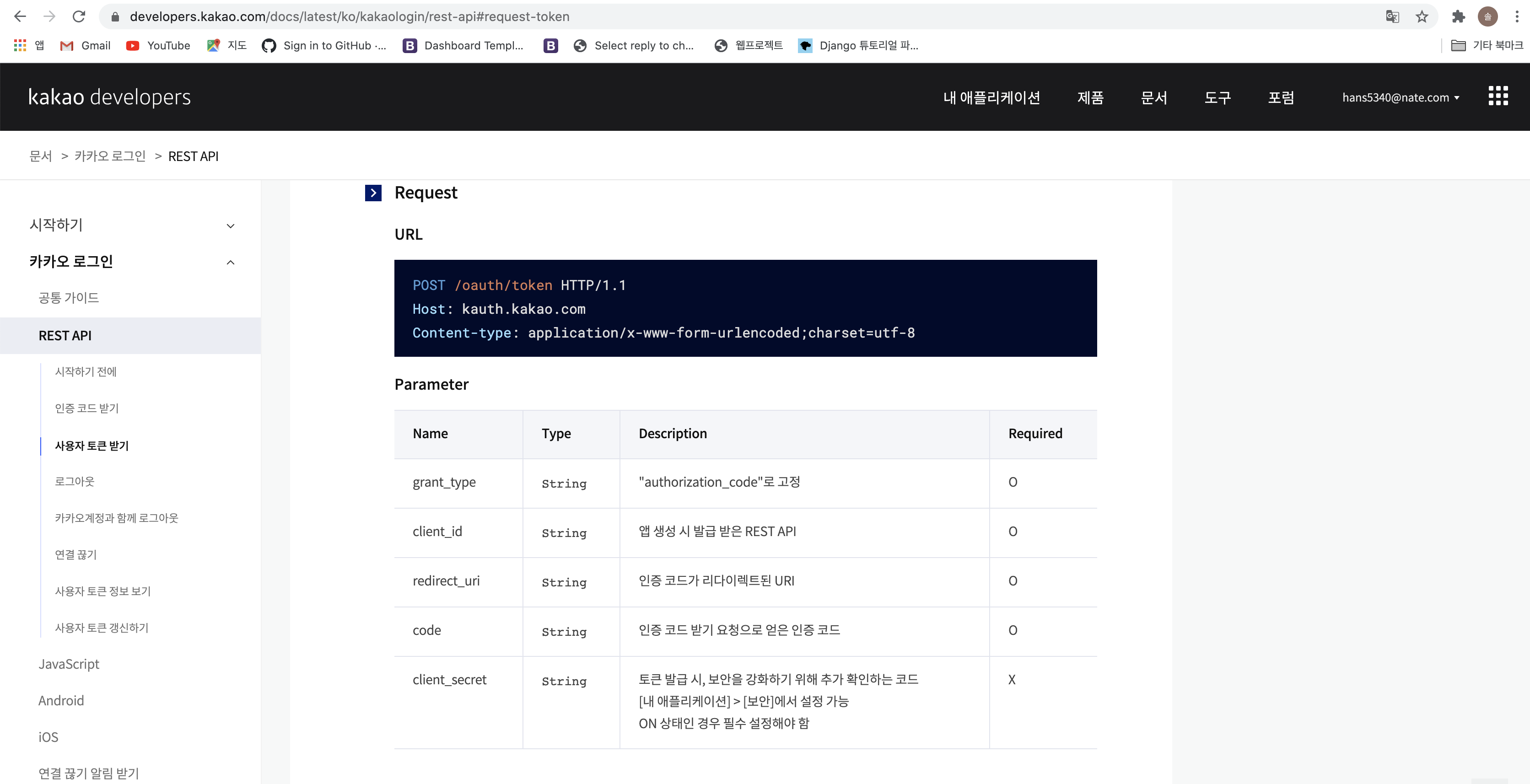This screenshot has height=784, width=1530.
Task: Open JavaScript docs in the sidebar
Action: (x=68, y=665)
